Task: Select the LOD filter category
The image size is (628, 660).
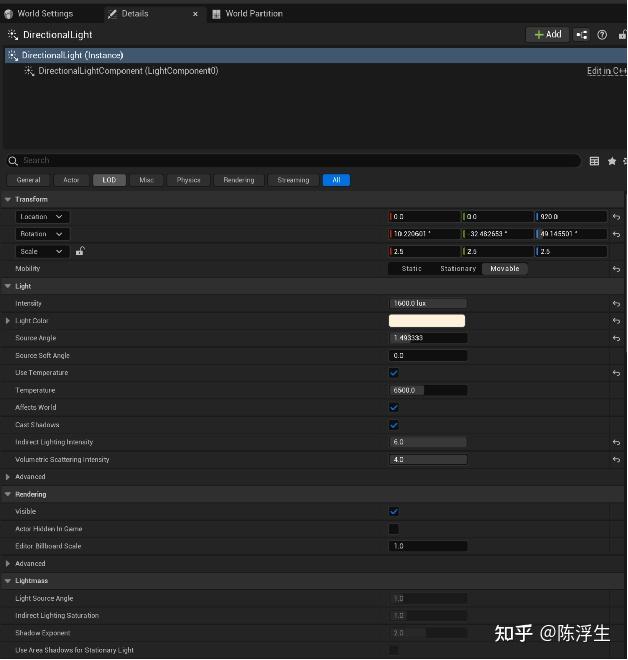Action: pos(109,180)
